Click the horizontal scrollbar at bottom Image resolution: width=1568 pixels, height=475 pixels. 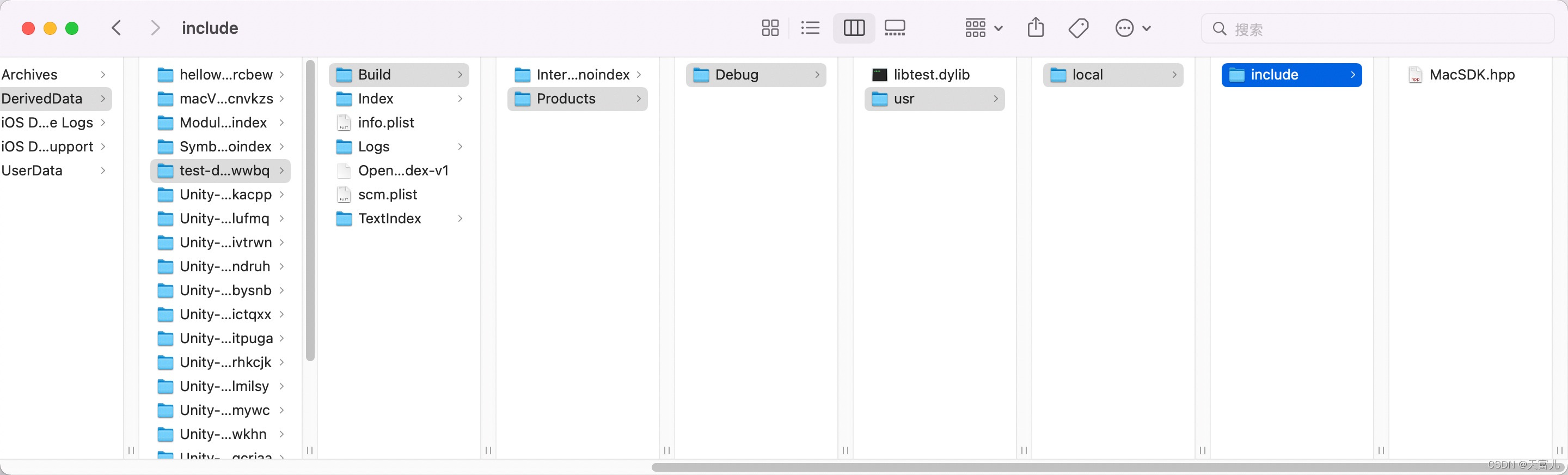tap(1107, 467)
